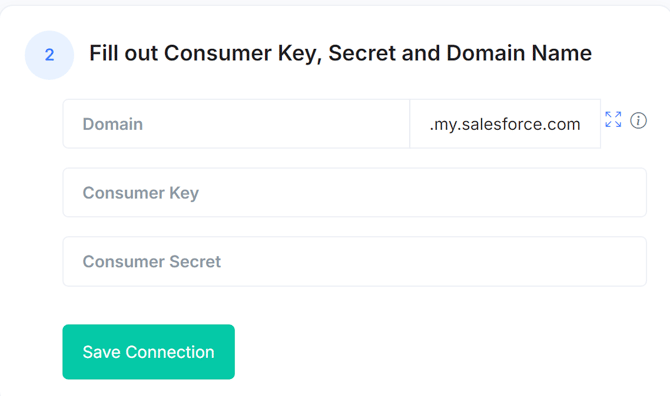670x396 pixels.
Task: Click the 'Fill out Consumer Key' heading
Action: click(340, 53)
